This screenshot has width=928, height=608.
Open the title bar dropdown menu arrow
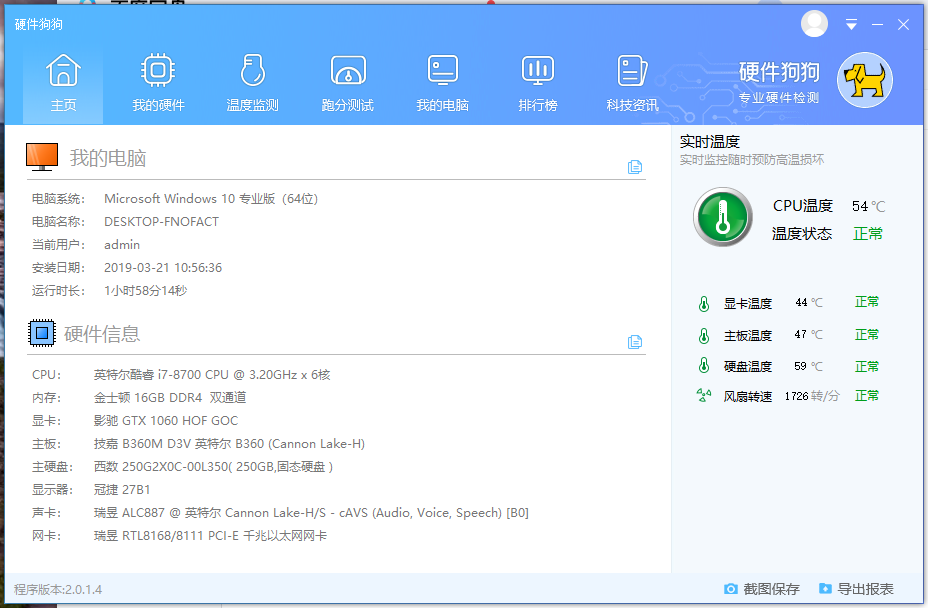pyautogui.click(x=851, y=24)
